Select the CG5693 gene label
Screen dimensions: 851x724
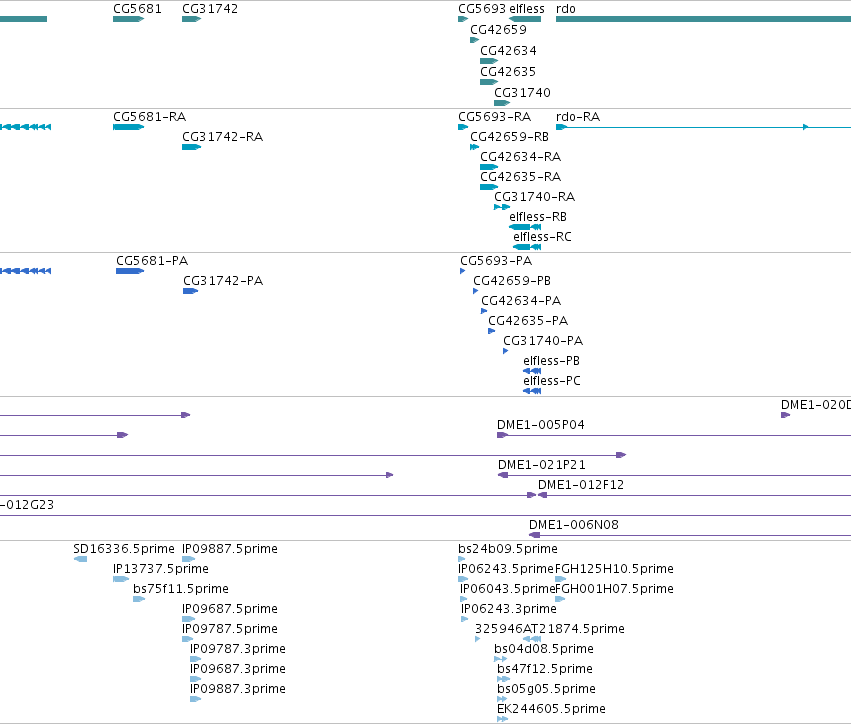pyautogui.click(x=482, y=9)
